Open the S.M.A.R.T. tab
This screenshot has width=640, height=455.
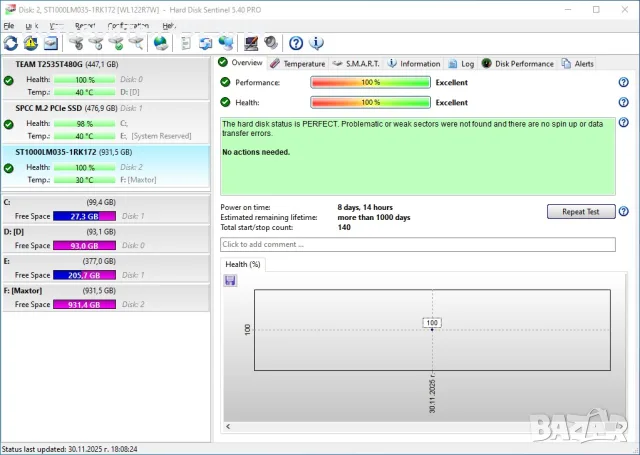[x=356, y=64]
